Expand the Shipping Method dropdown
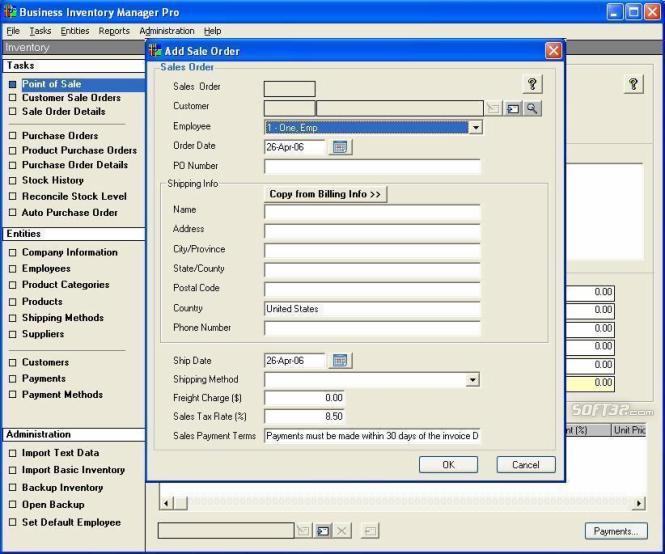665x554 pixels. coord(472,379)
